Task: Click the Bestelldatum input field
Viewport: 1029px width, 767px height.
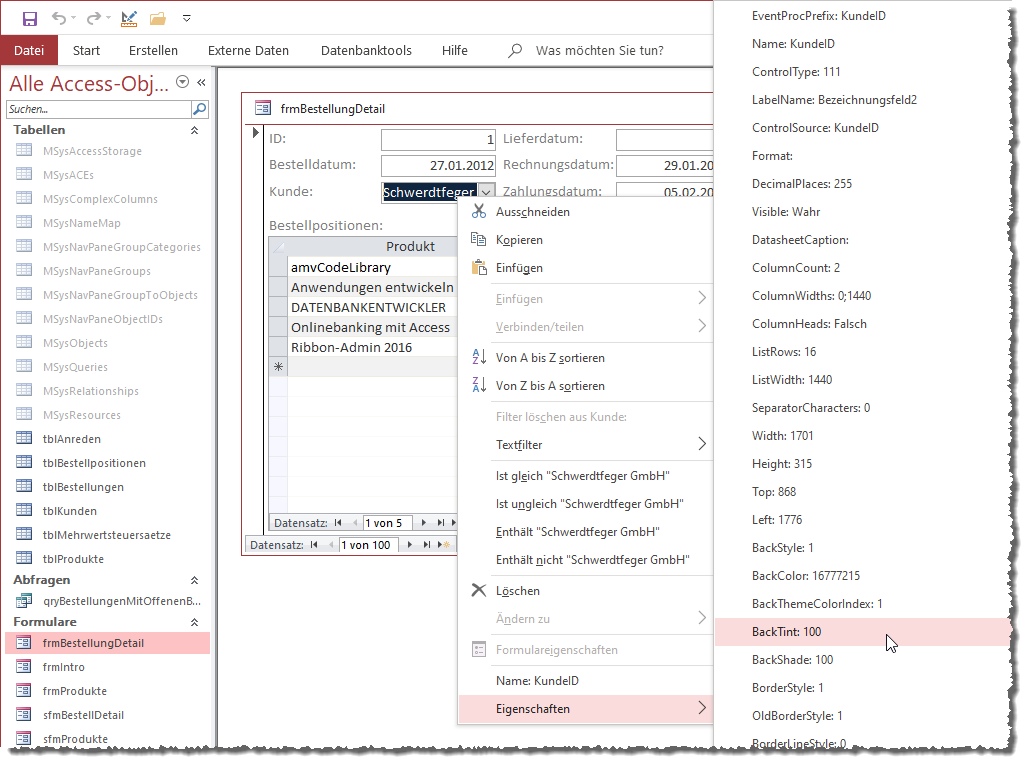Action: coord(438,165)
